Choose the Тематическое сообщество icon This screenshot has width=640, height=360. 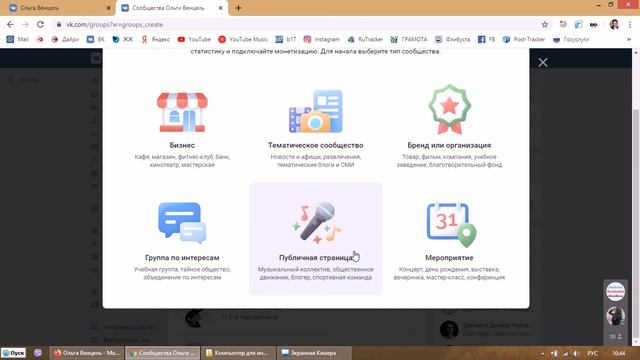click(x=316, y=111)
